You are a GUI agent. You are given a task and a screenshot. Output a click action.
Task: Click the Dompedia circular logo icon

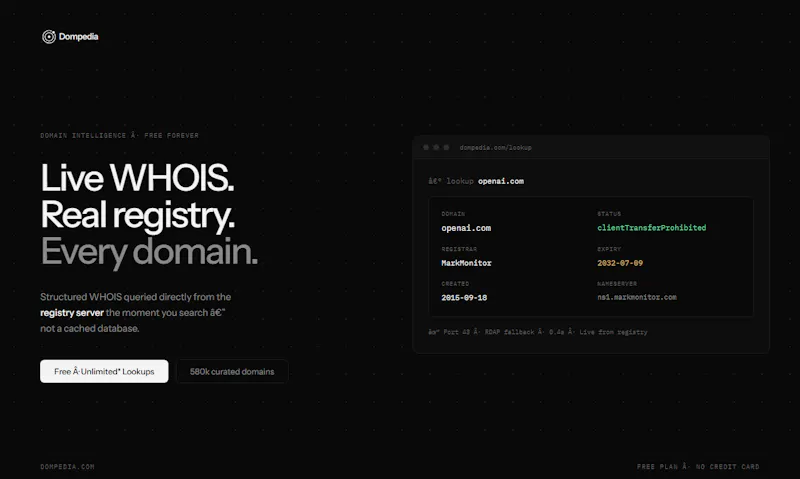pos(49,37)
